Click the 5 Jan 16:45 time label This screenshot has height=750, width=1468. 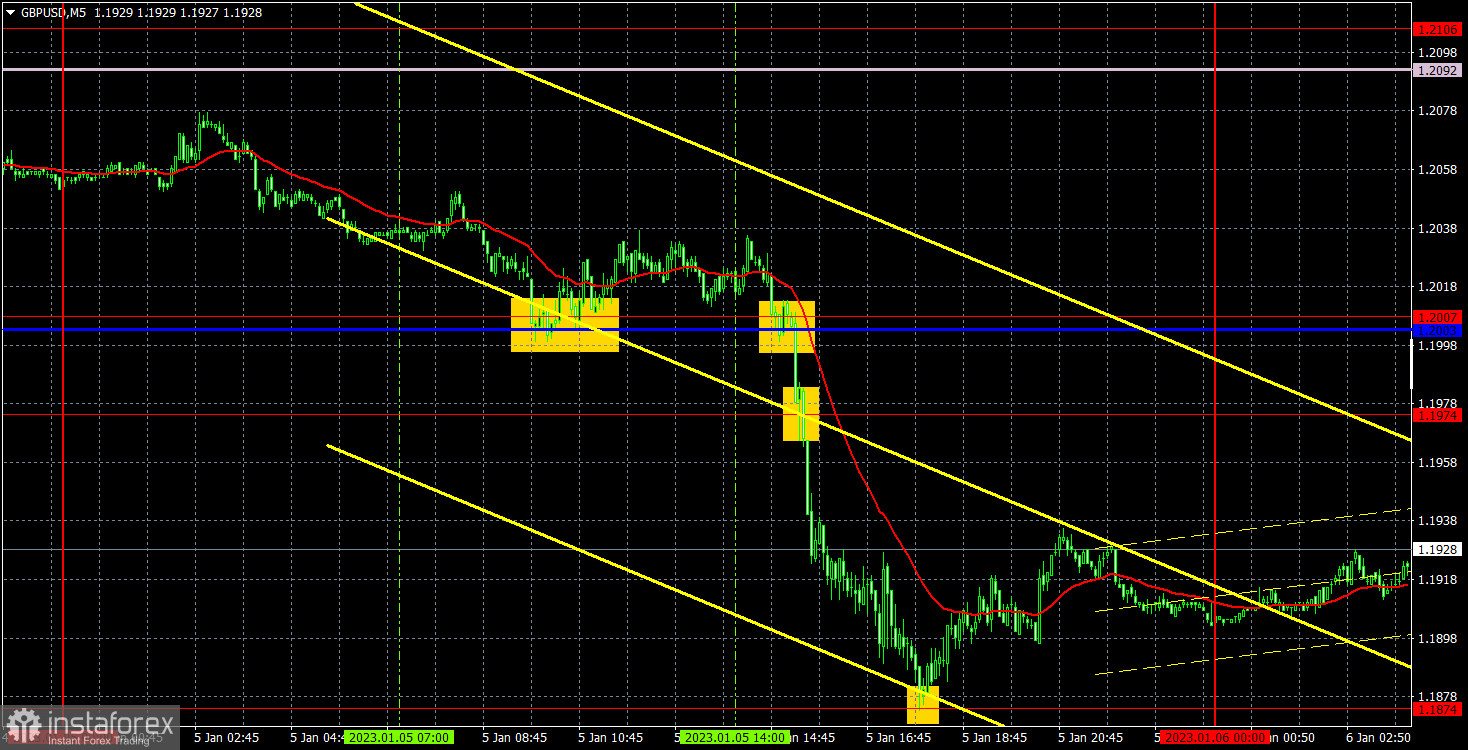coord(899,738)
